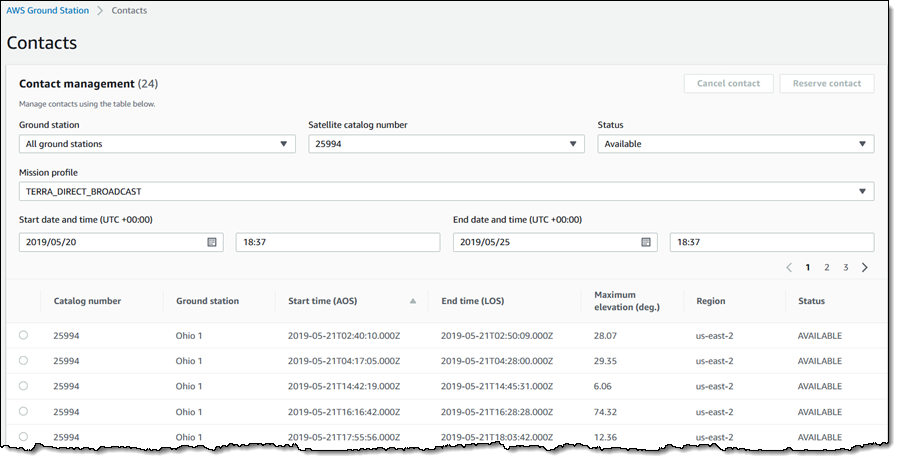This screenshot has height=461, width=900.
Task: Click the Reserve contact button
Action: pyautogui.click(x=826, y=84)
